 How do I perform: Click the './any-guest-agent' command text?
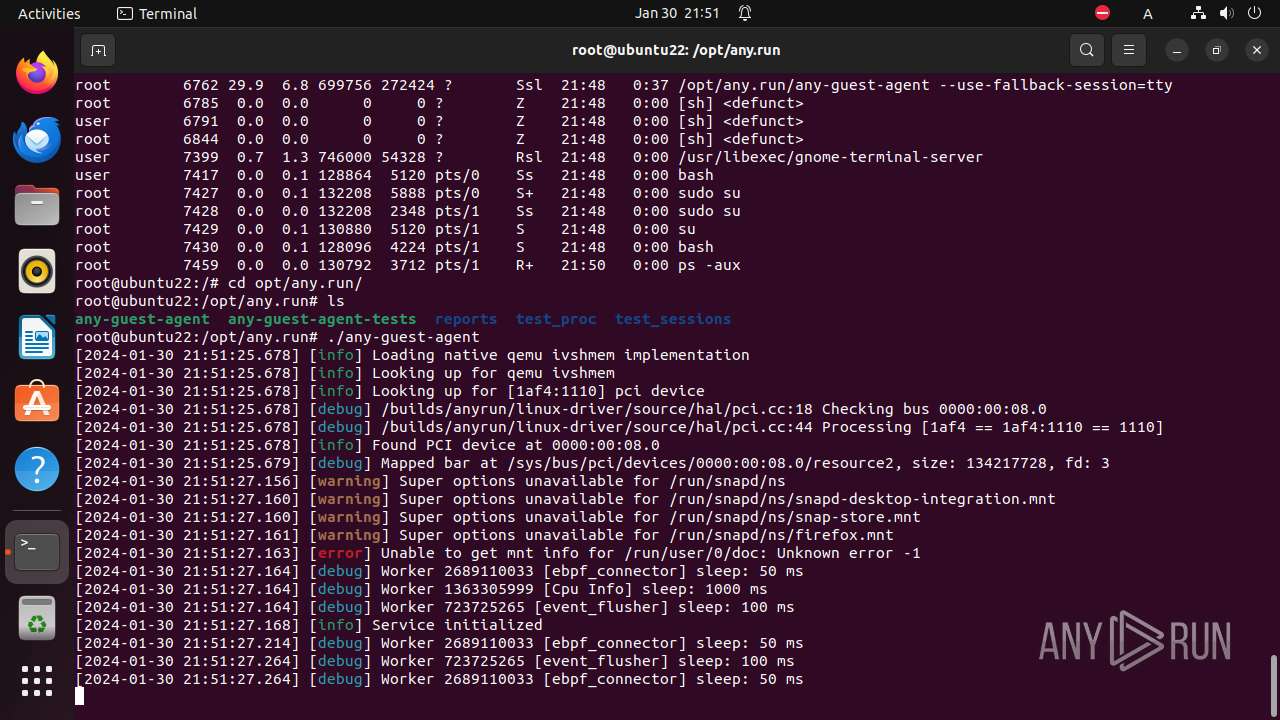(403, 337)
